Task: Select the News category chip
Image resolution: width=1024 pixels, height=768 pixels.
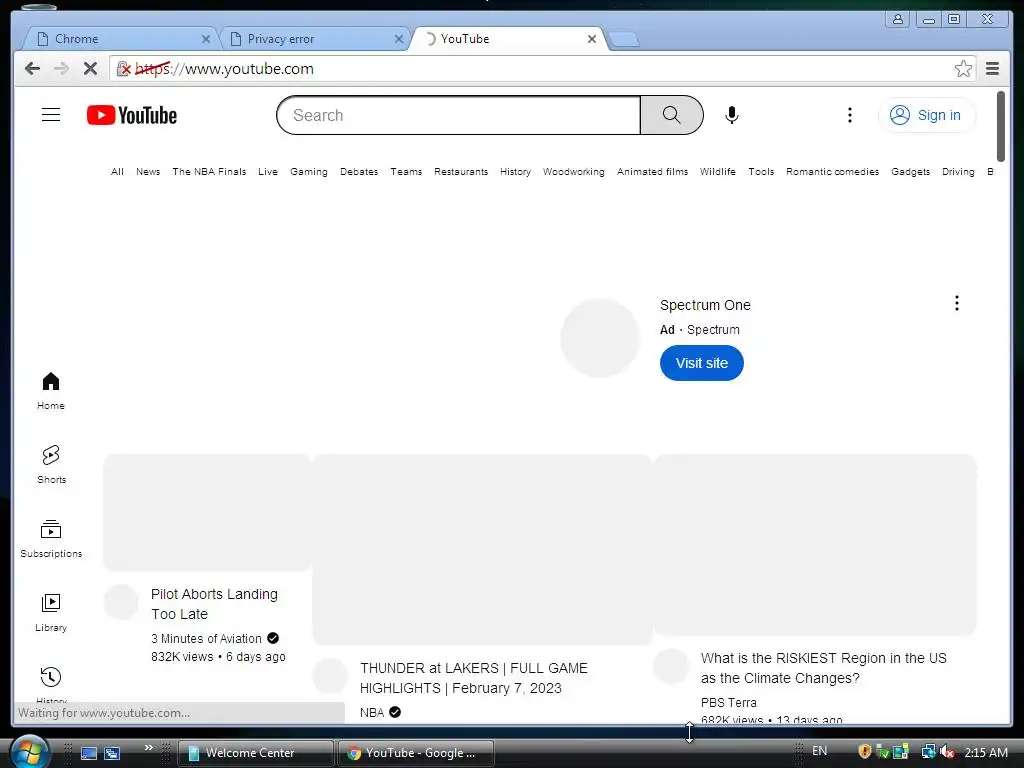Action: 148,172
